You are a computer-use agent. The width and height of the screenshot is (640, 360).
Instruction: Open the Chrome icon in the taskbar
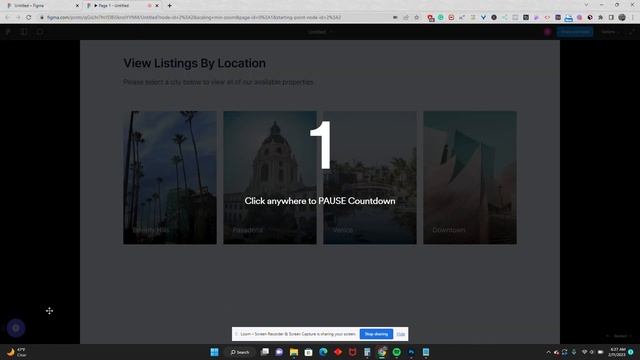(x=382, y=352)
